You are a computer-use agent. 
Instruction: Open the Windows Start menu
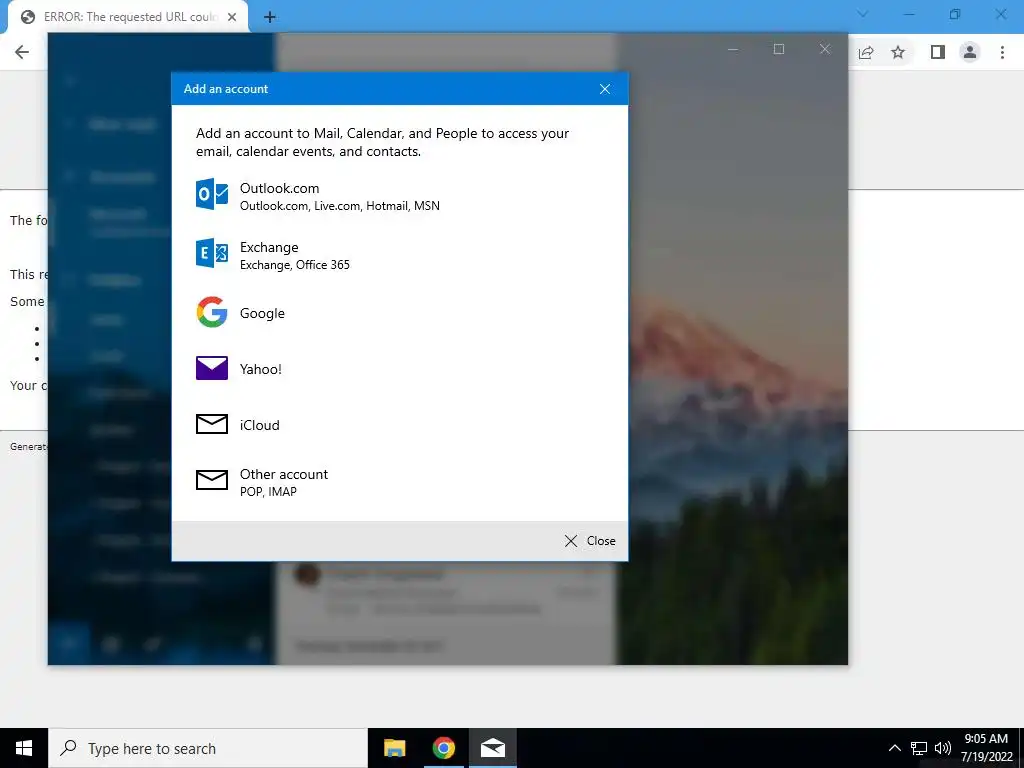[24, 748]
